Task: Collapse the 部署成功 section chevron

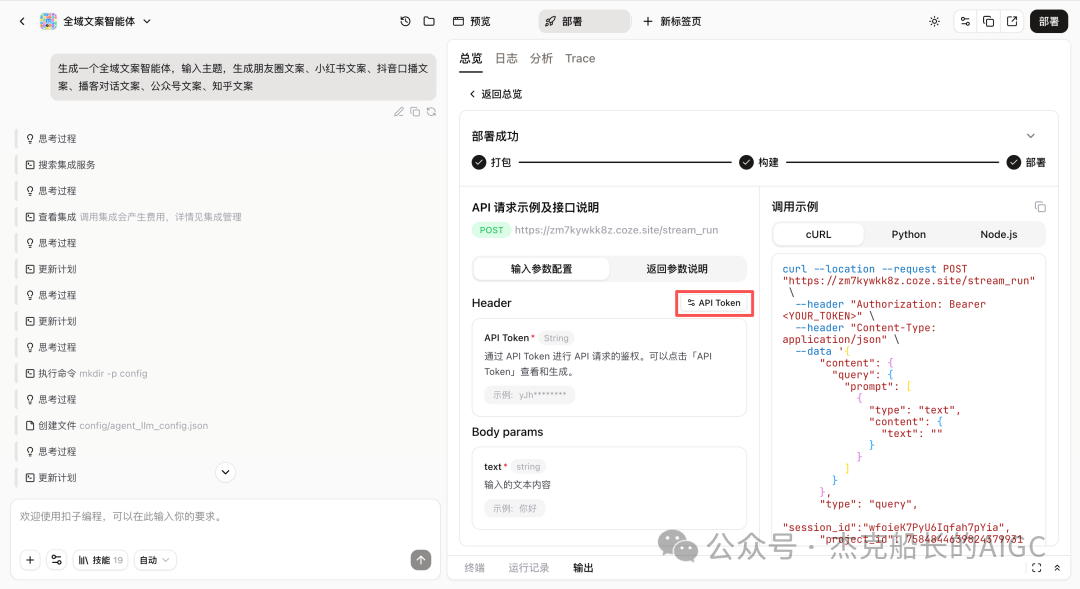Action: click(x=1030, y=136)
